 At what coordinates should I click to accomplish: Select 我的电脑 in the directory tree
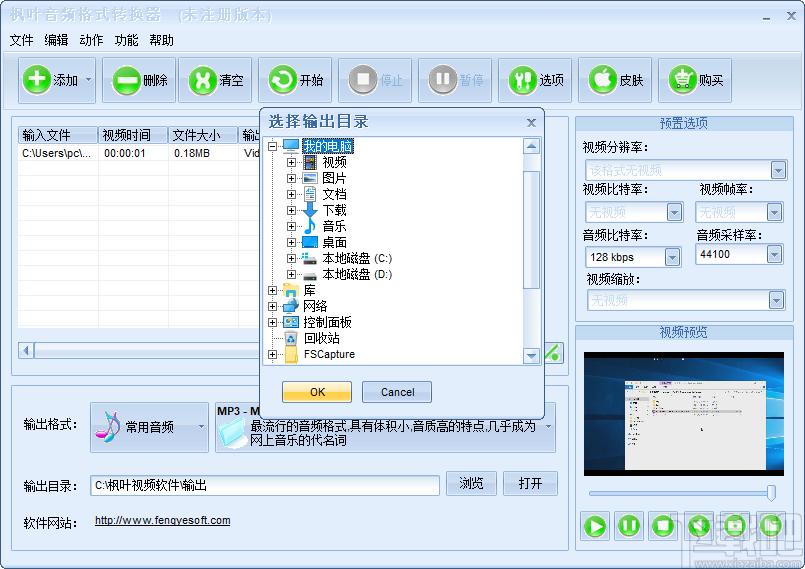(x=328, y=146)
